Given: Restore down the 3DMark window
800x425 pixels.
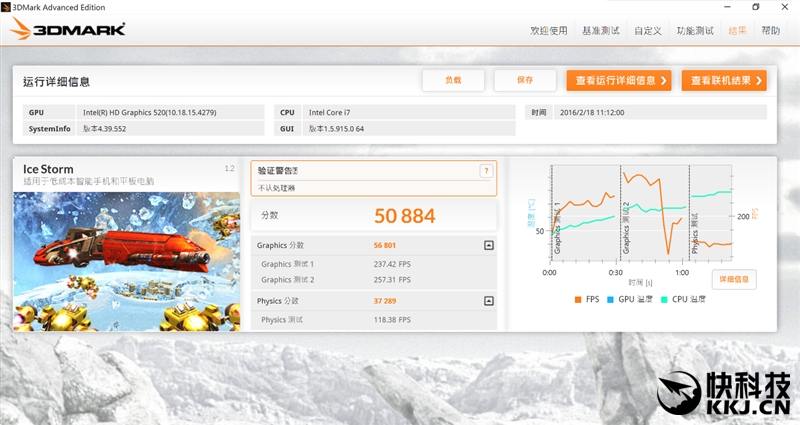Looking at the screenshot, I should coord(756,7).
